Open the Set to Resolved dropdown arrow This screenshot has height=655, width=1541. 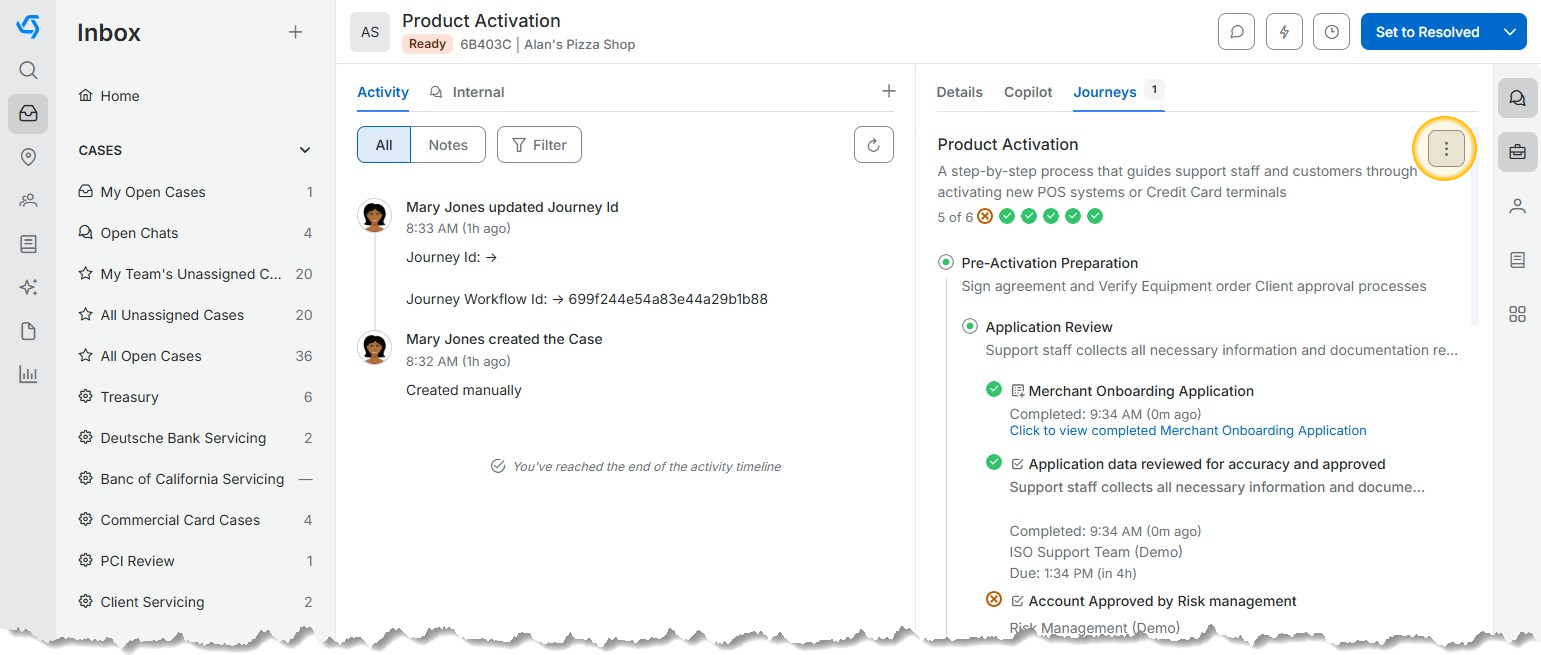tap(1510, 32)
